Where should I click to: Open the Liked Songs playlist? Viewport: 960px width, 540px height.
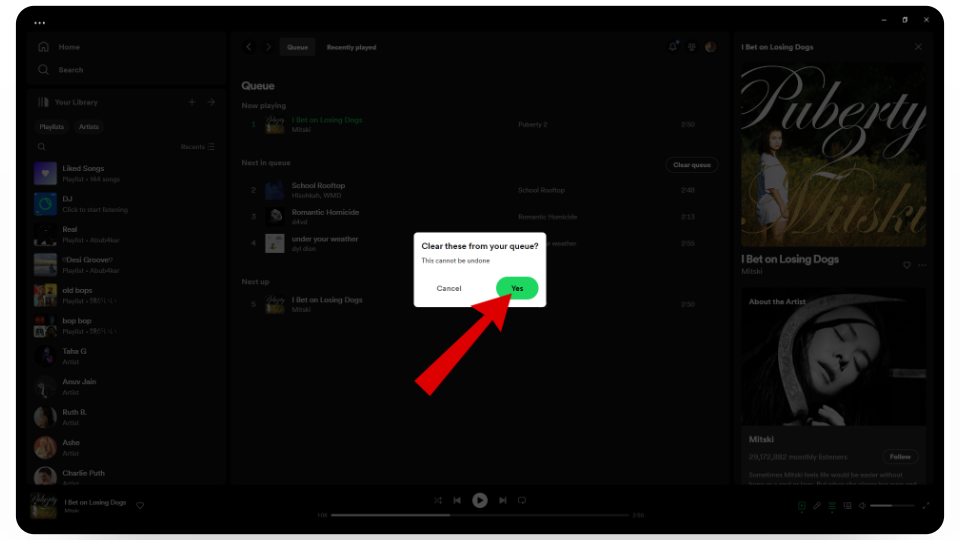coord(126,174)
